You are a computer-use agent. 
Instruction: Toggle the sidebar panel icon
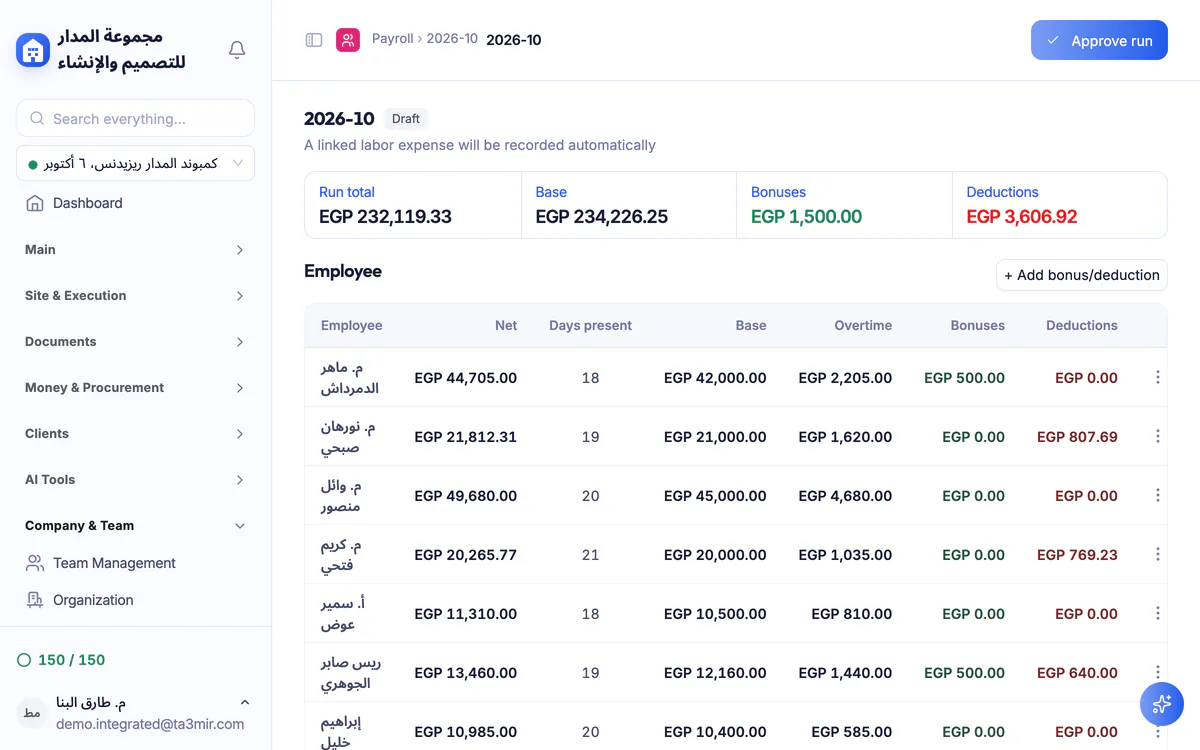point(314,40)
